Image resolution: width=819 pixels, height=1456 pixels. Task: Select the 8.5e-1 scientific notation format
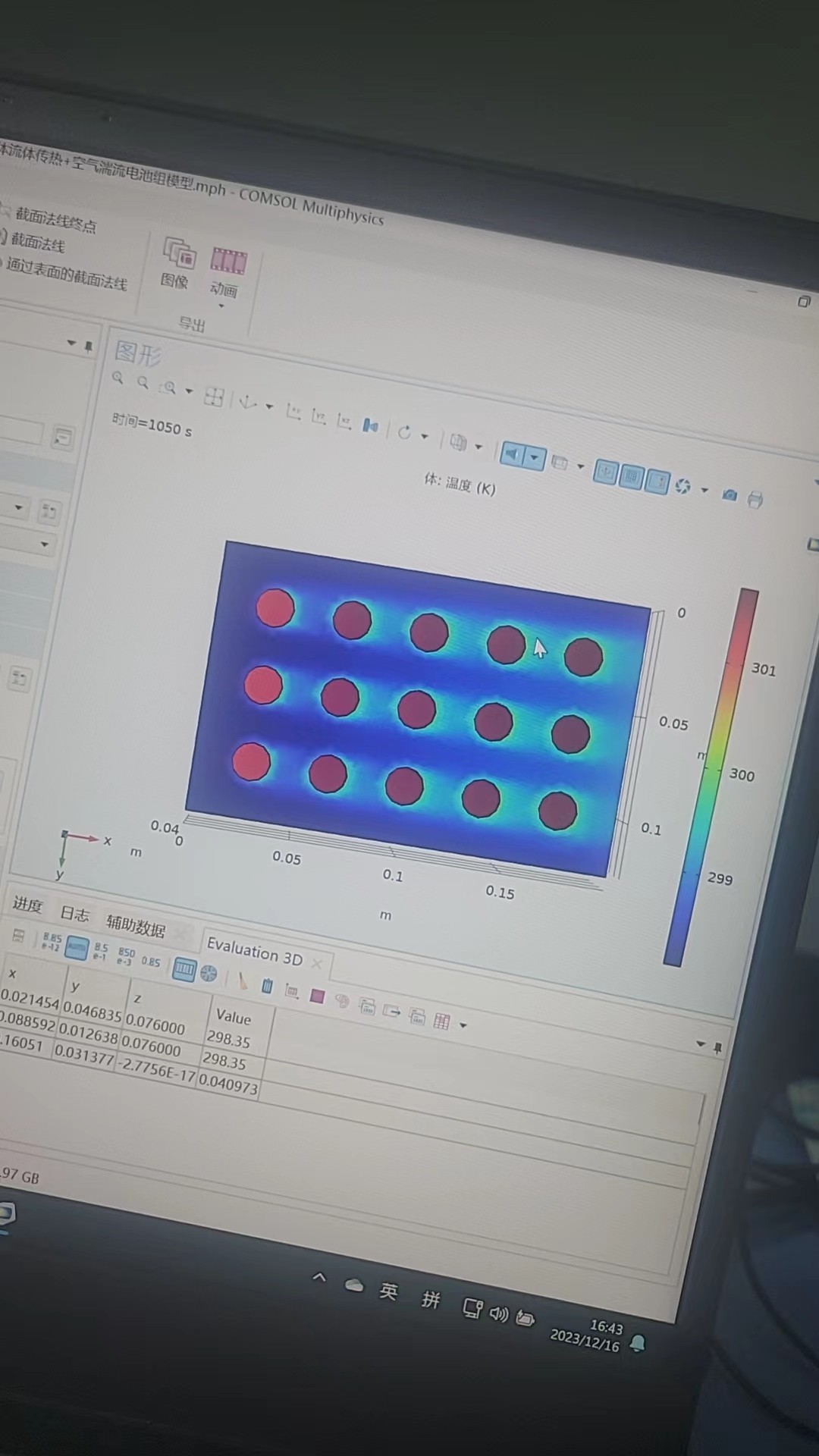coord(101,952)
